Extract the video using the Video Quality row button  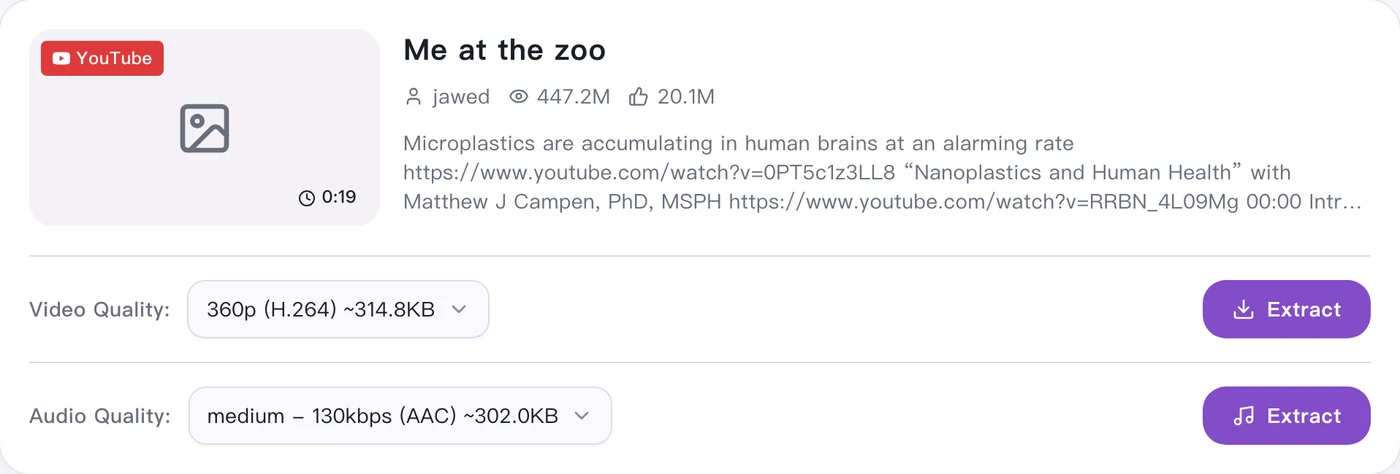[x=1286, y=309]
